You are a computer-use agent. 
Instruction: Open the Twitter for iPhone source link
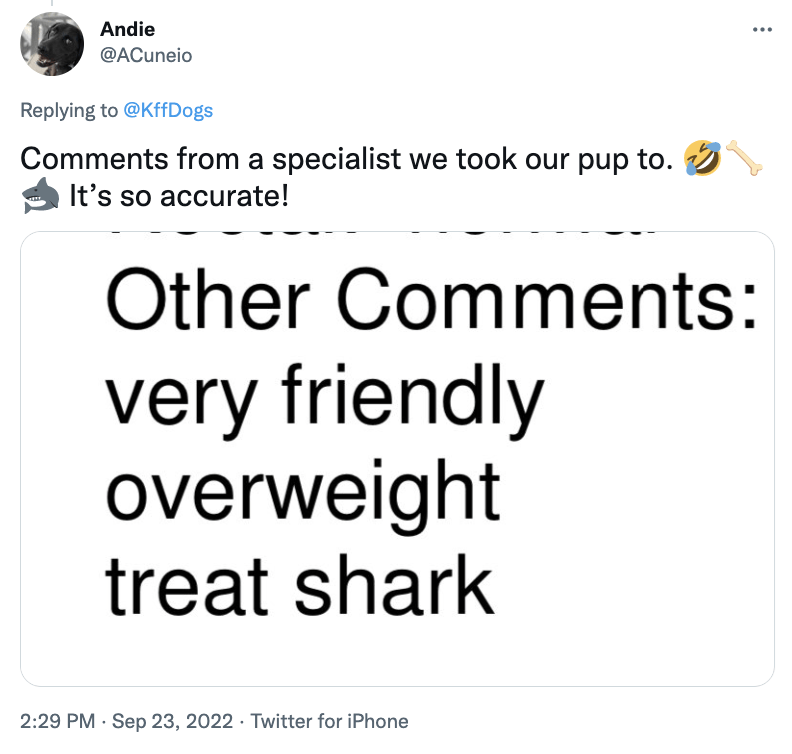point(329,720)
